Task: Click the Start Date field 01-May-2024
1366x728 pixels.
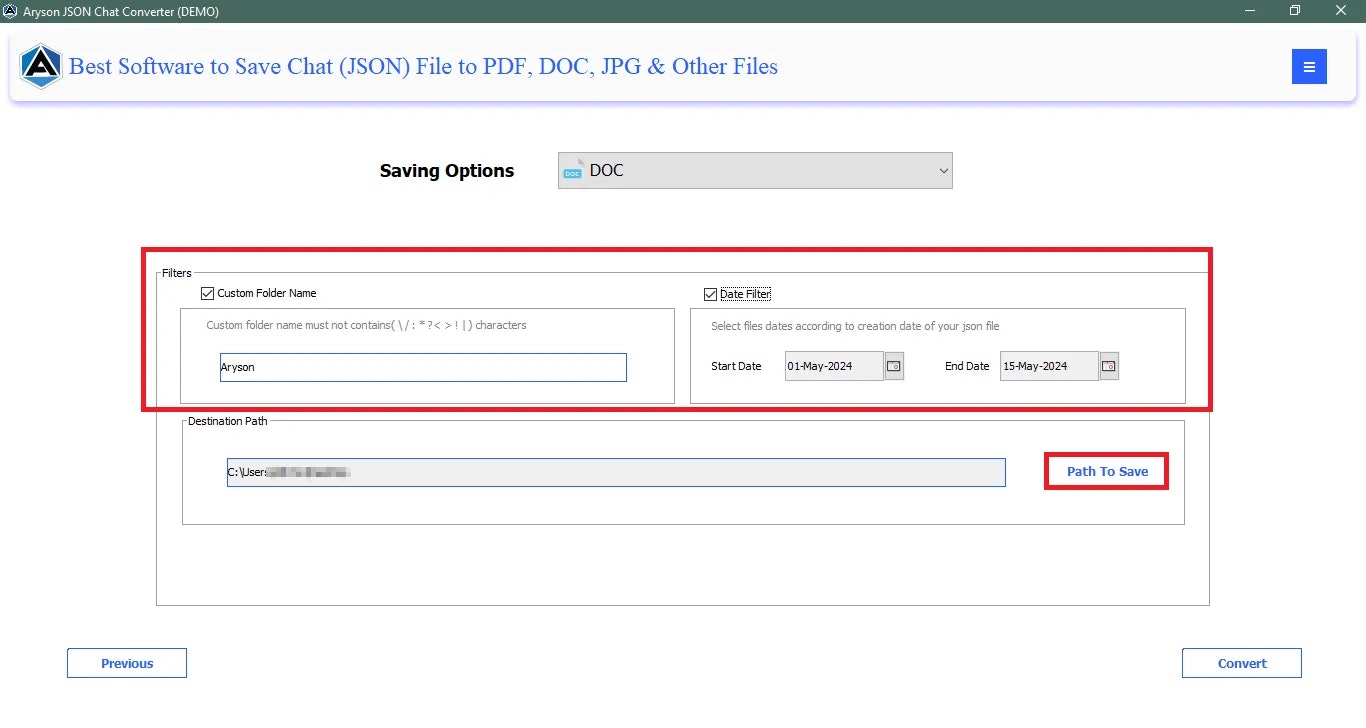Action: pos(834,366)
